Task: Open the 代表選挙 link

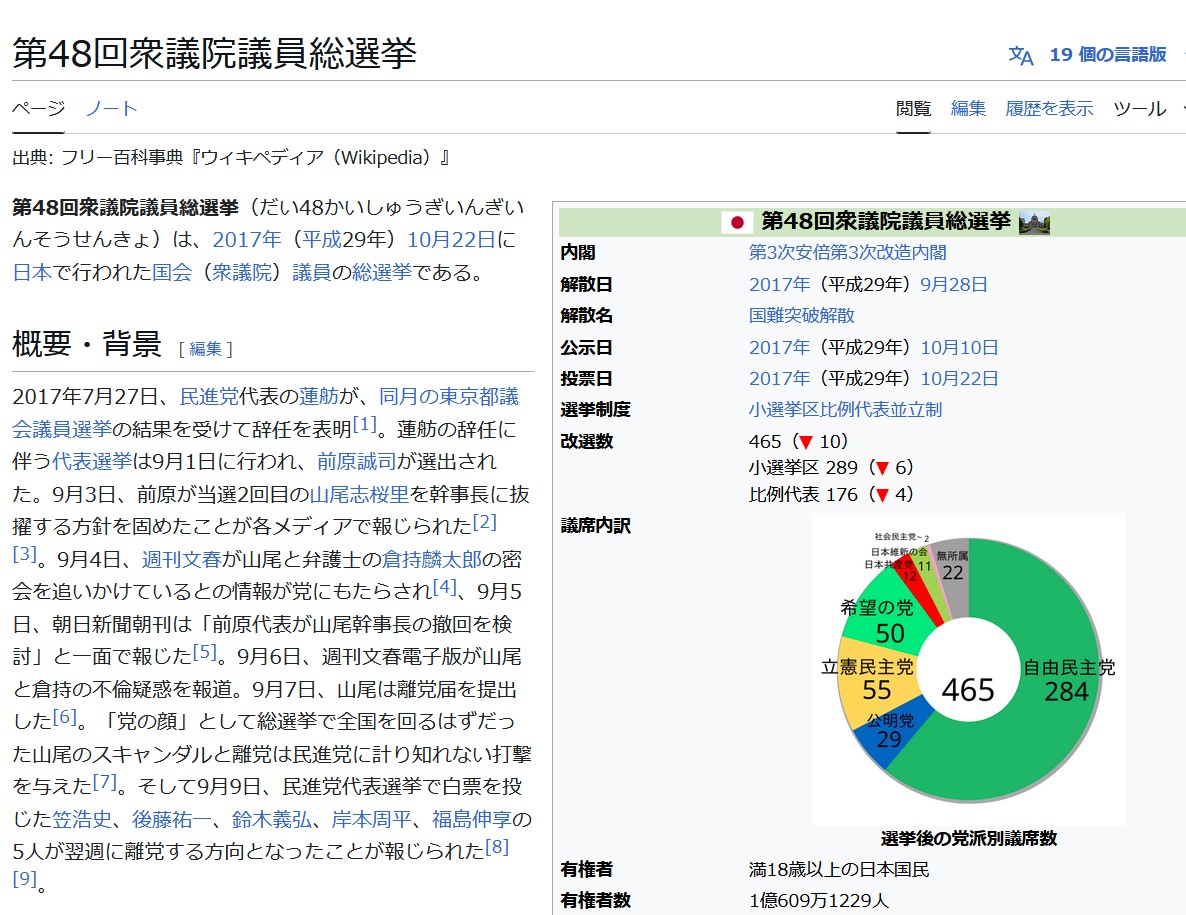Action: pyautogui.click(x=92, y=461)
